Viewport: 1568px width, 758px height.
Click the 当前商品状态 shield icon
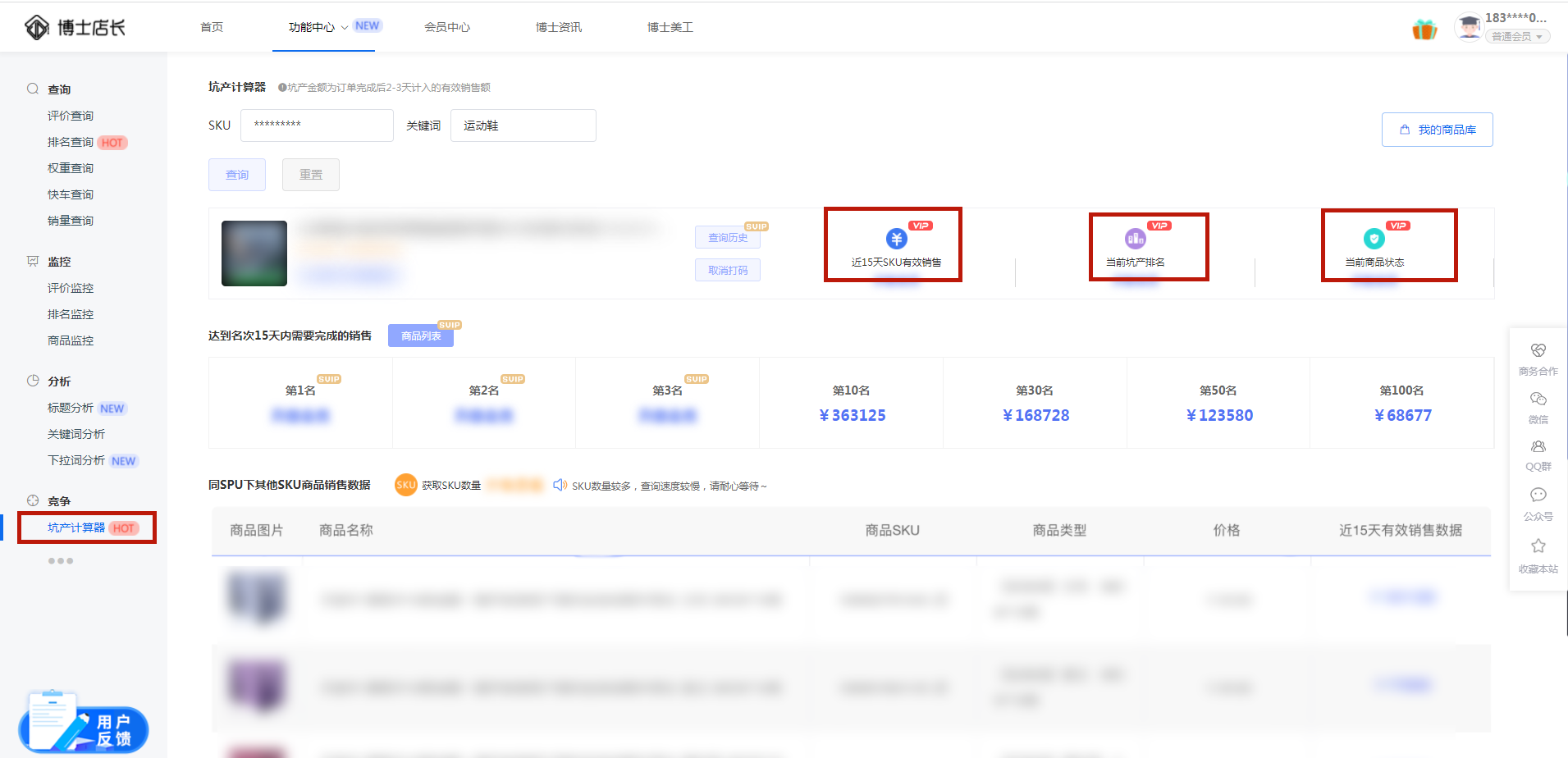click(x=1374, y=239)
